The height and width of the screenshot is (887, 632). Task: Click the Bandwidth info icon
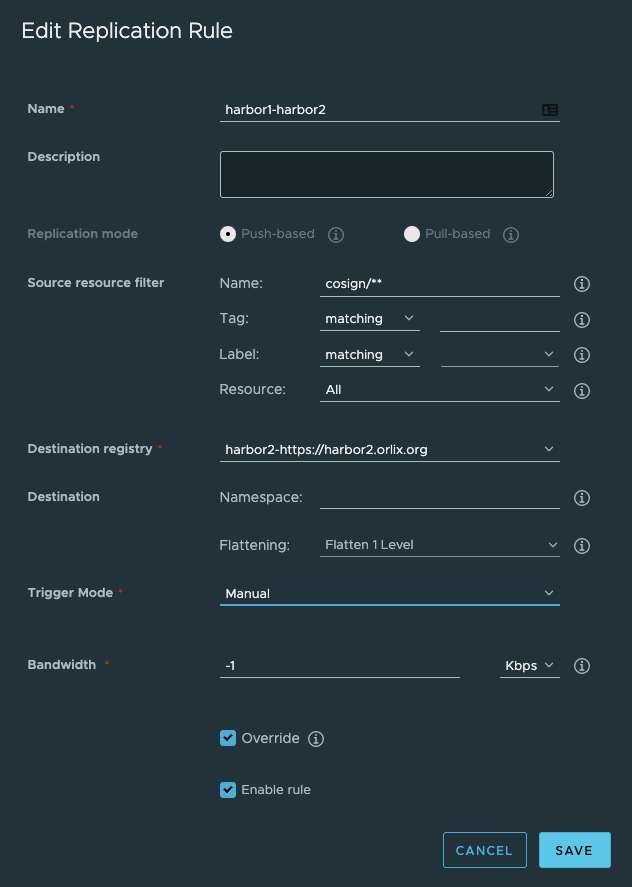click(581, 666)
